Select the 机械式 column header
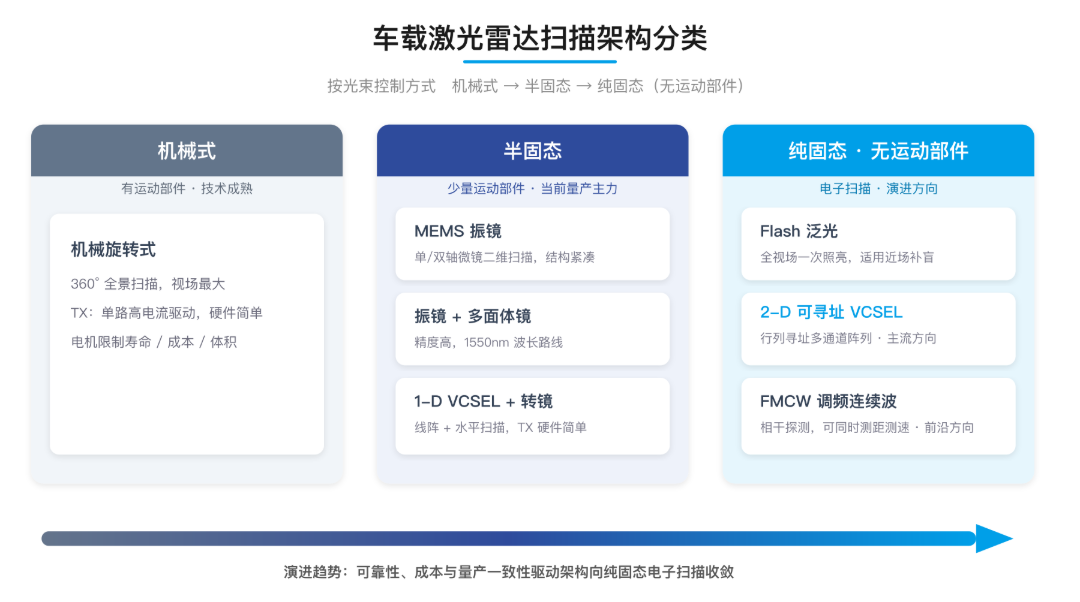Image resolution: width=1080 pixels, height=602 pixels. [x=187, y=150]
